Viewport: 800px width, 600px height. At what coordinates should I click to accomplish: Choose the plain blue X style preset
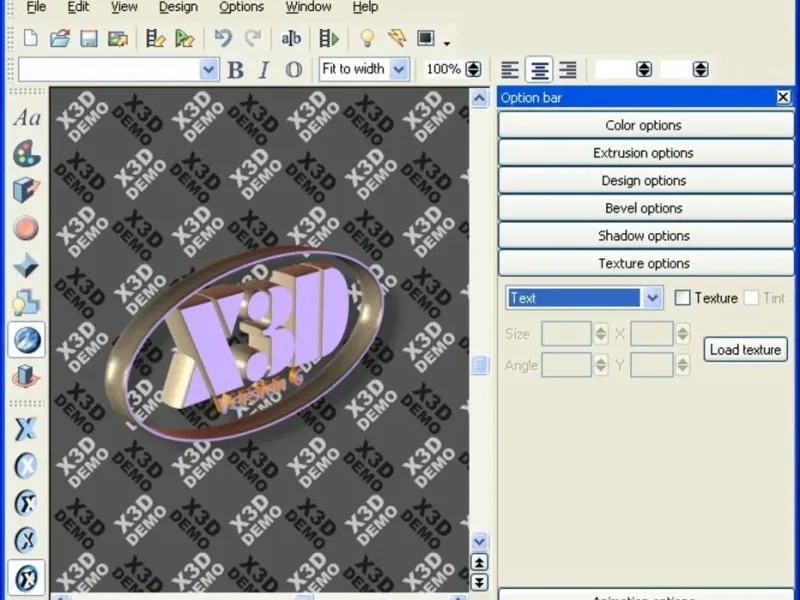[x=27, y=429]
